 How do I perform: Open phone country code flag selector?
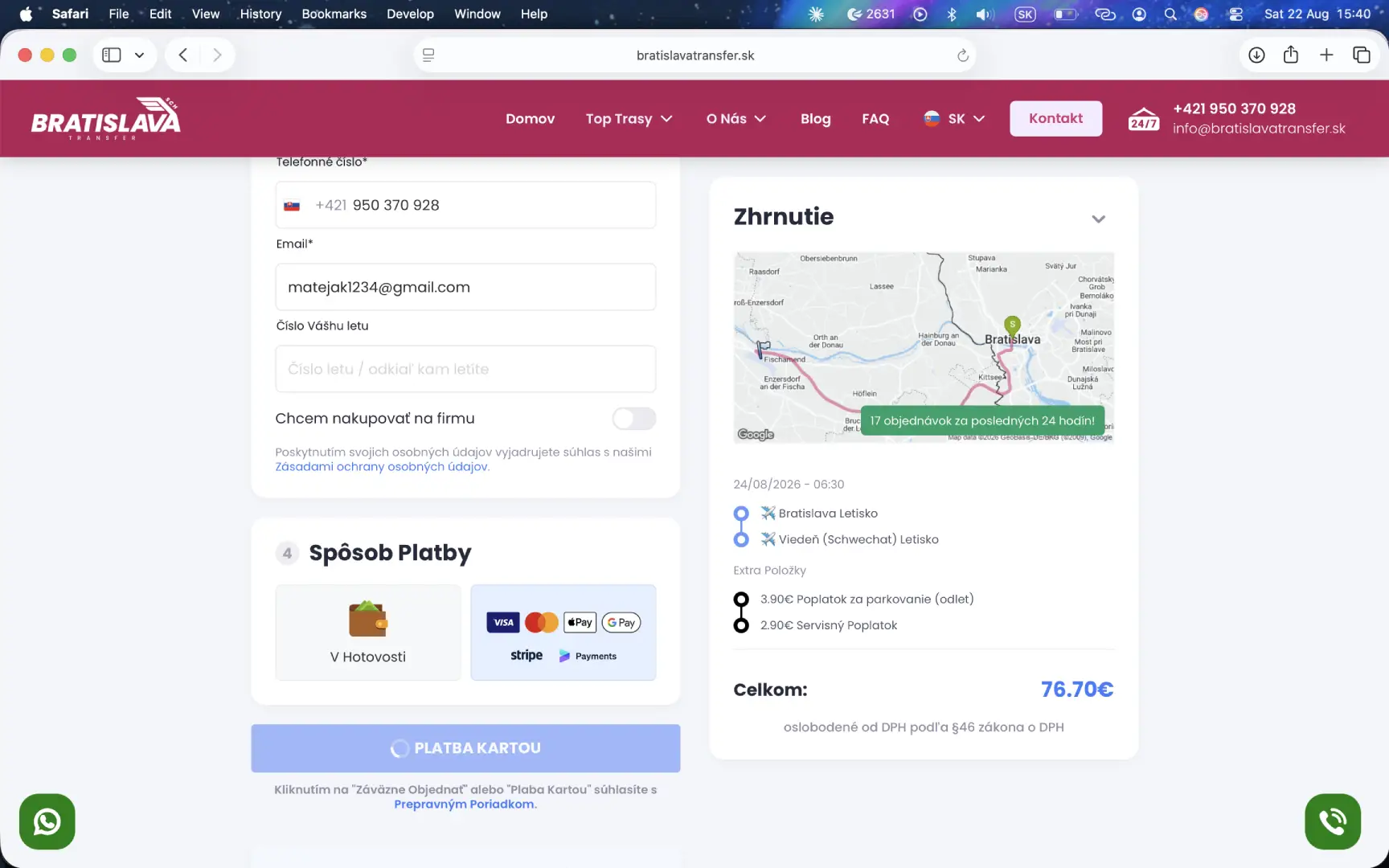click(x=292, y=206)
